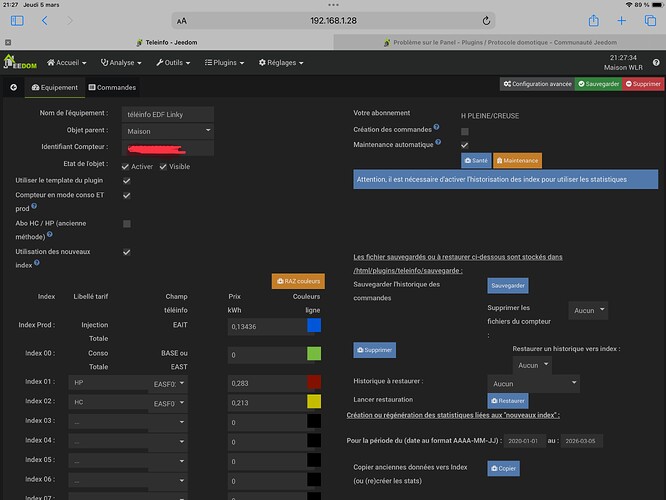Switch to the Commandes tab

[112, 88]
